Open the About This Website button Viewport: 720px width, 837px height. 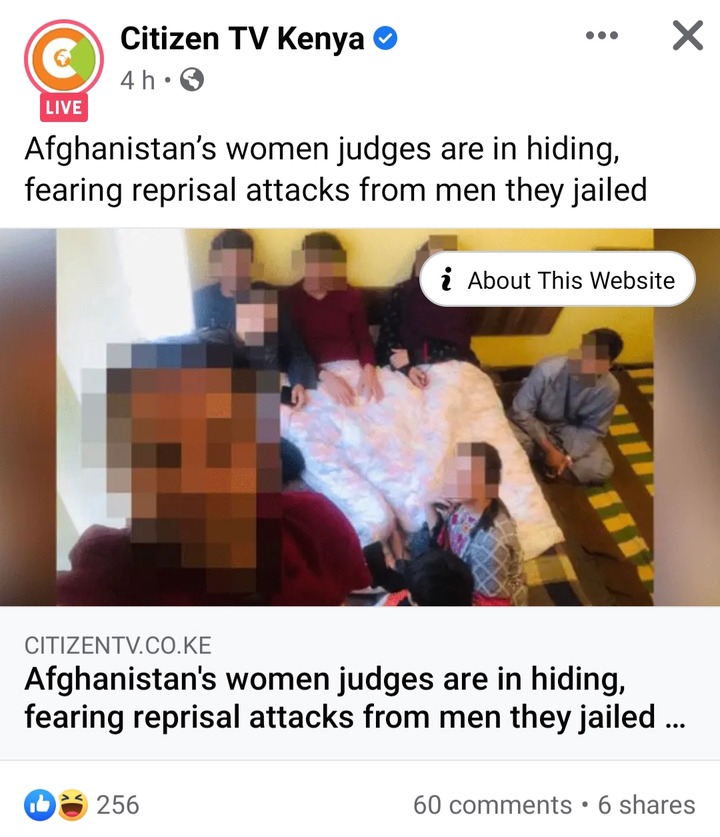coord(558,279)
